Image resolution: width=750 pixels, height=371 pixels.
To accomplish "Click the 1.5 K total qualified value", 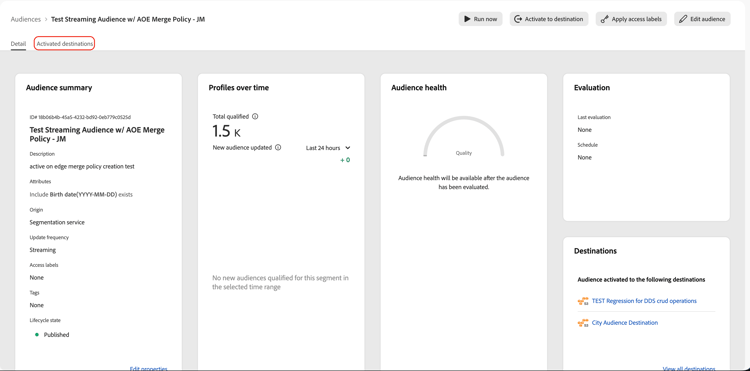I will pyautogui.click(x=226, y=131).
